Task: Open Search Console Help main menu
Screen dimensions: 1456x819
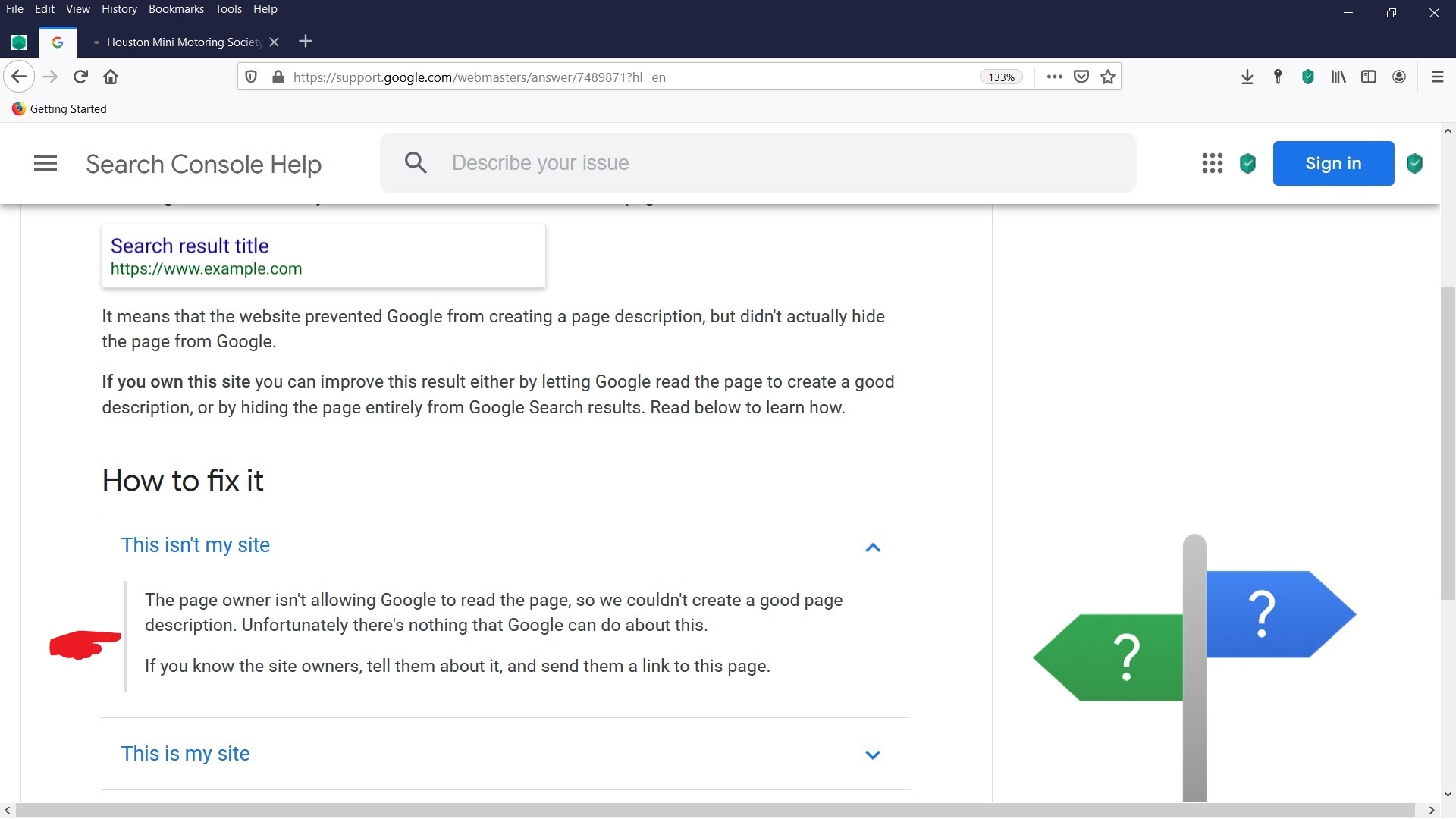Action: (45, 163)
